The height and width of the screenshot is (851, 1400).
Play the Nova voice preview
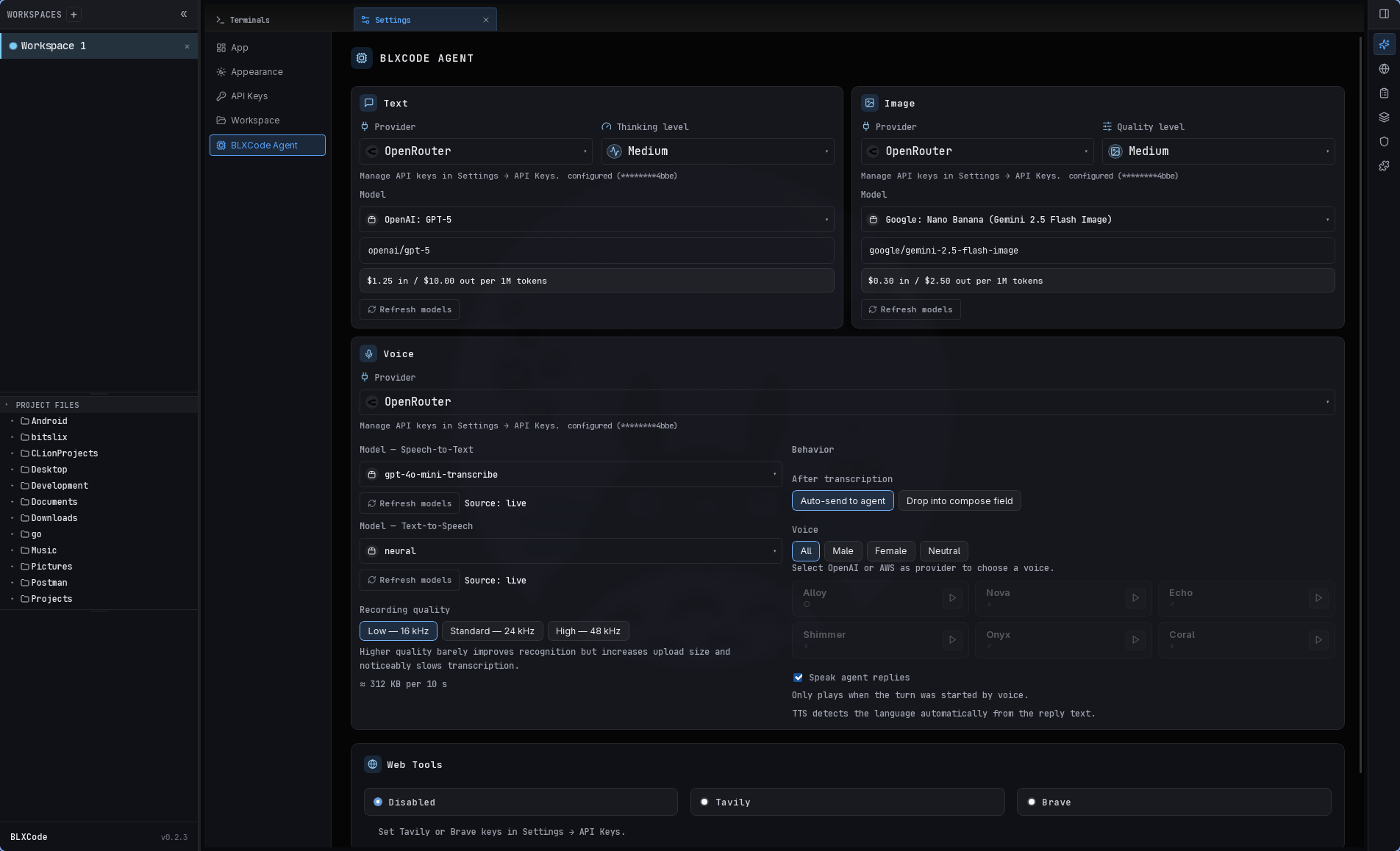pos(1135,598)
